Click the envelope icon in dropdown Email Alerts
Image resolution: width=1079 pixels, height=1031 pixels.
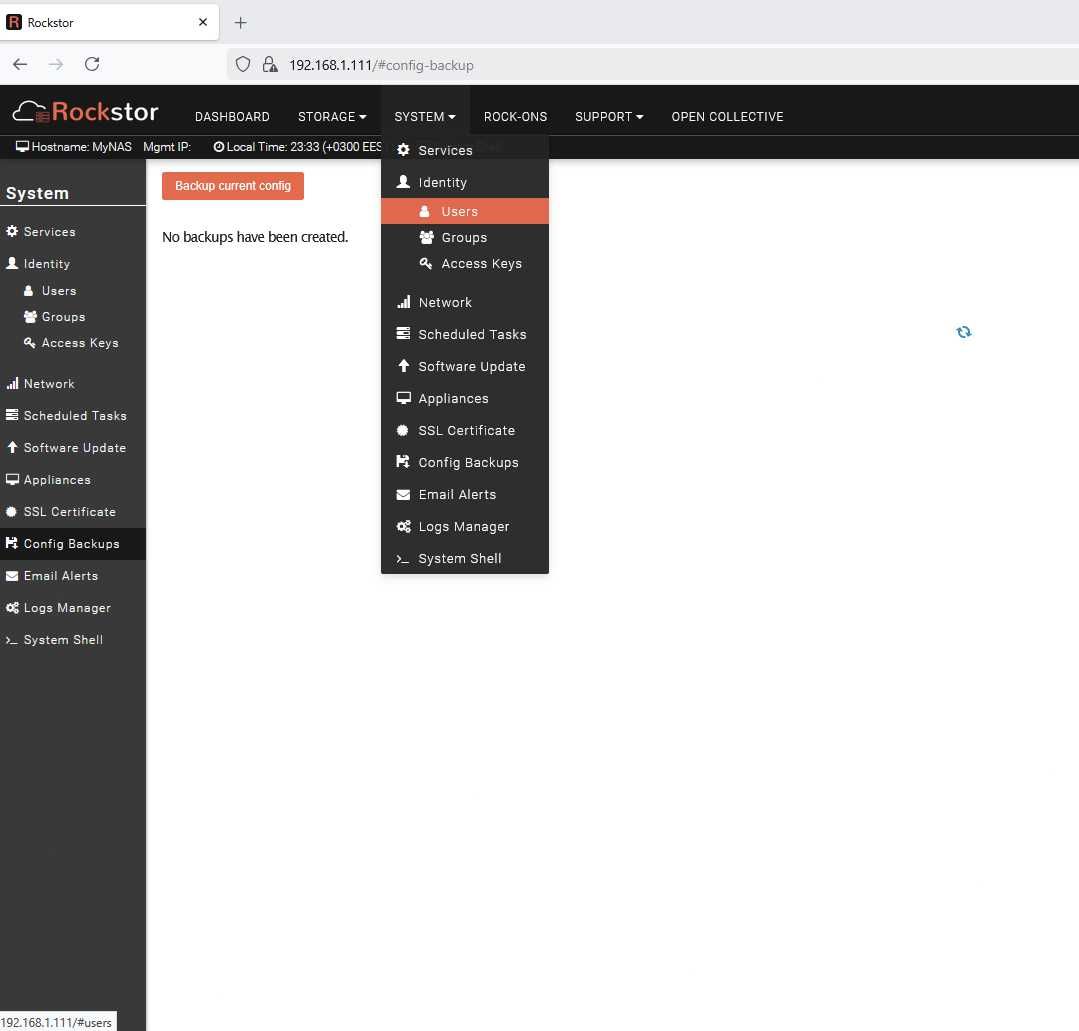coord(403,494)
